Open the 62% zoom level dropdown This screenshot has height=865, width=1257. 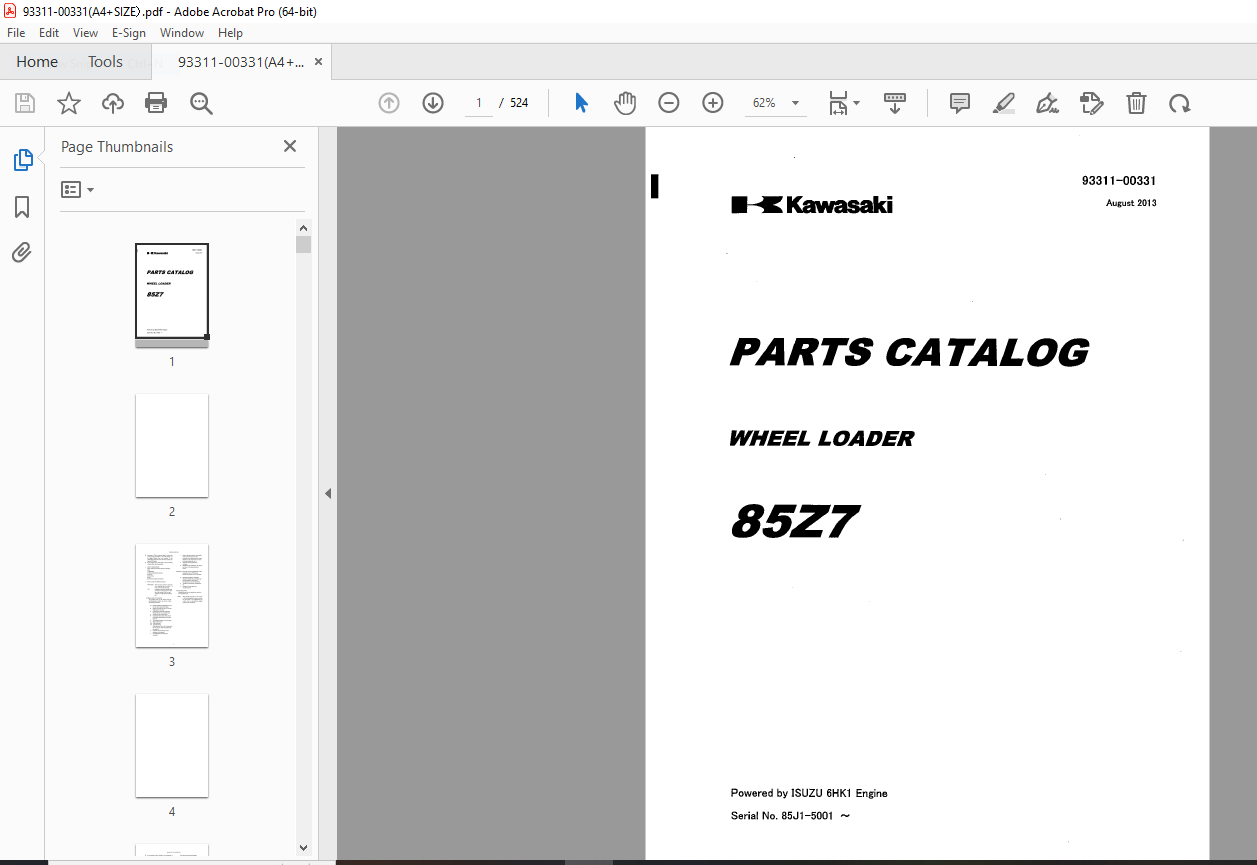(x=776, y=103)
